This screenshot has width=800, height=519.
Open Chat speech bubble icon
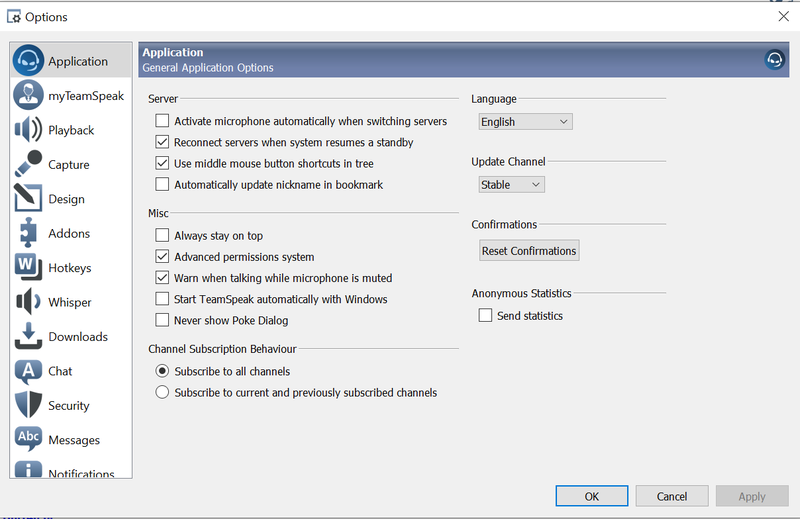click(x=29, y=371)
